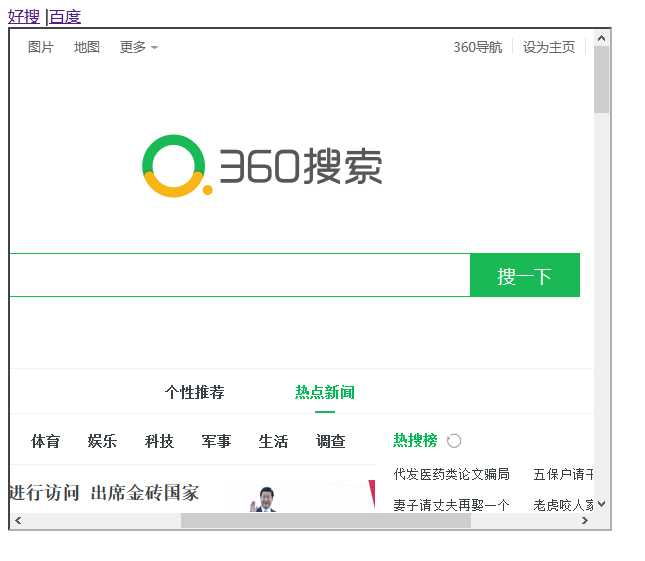The height and width of the screenshot is (561, 645).
Task: Open hot search starting with 五保户
Action: click(563, 474)
